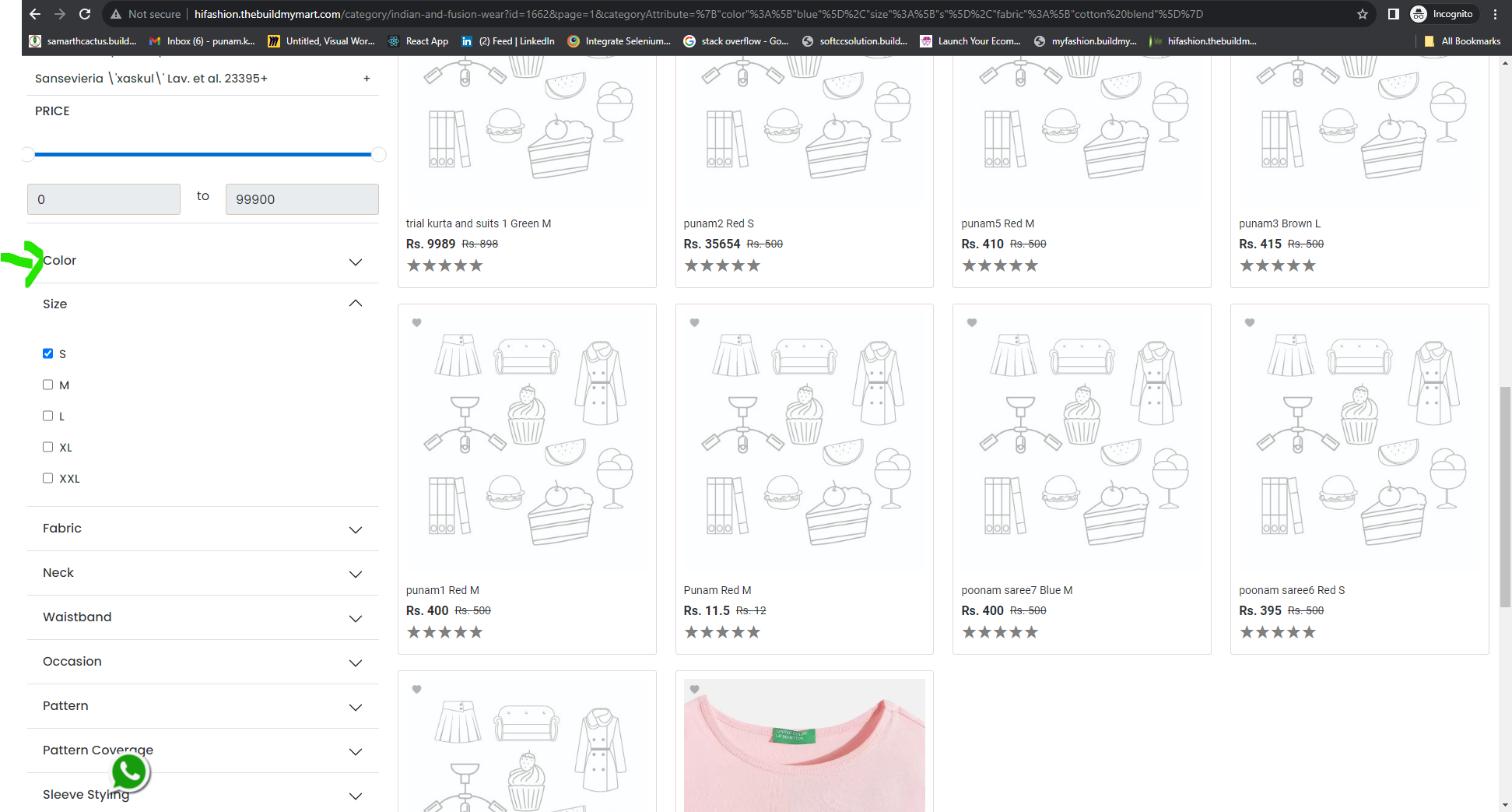Click the minimum price slider handle

pyautogui.click(x=28, y=154)
